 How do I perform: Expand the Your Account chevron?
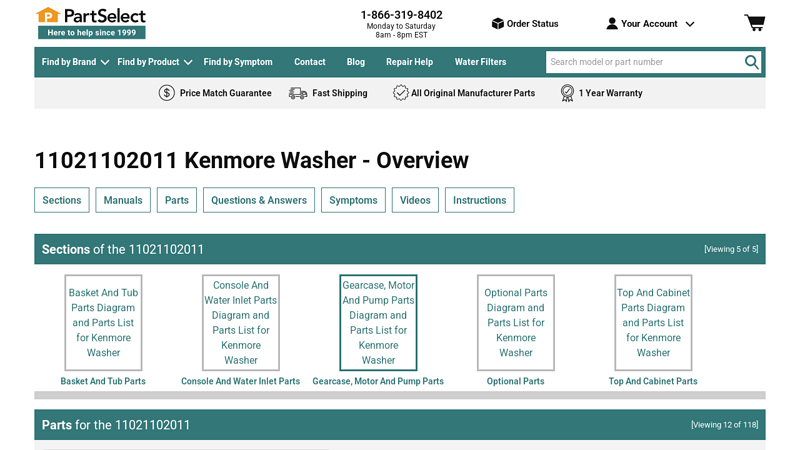pyautogui.click(x=690, y=24)
